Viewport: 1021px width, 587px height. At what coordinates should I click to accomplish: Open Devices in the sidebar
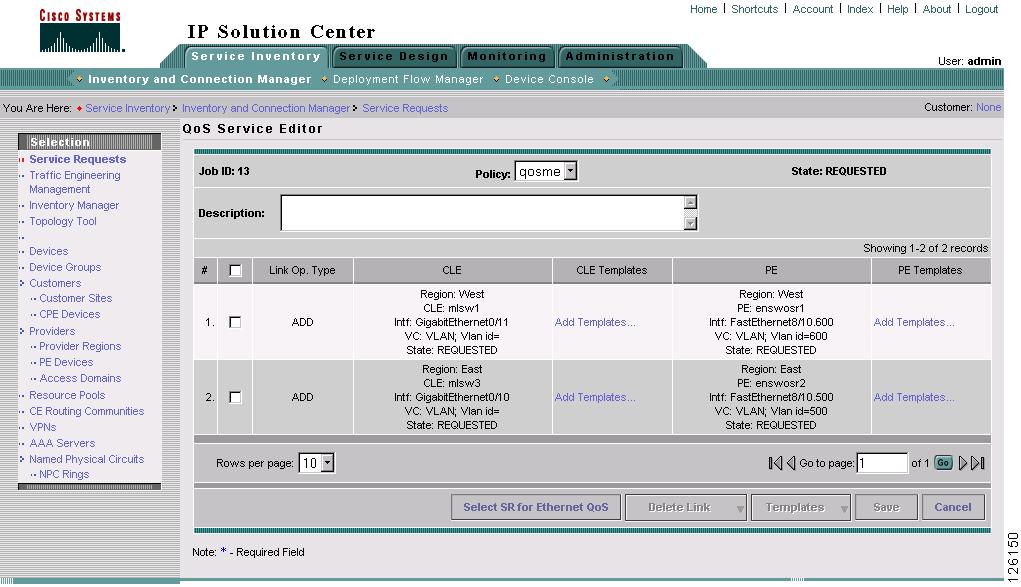(x=48, y=251)
